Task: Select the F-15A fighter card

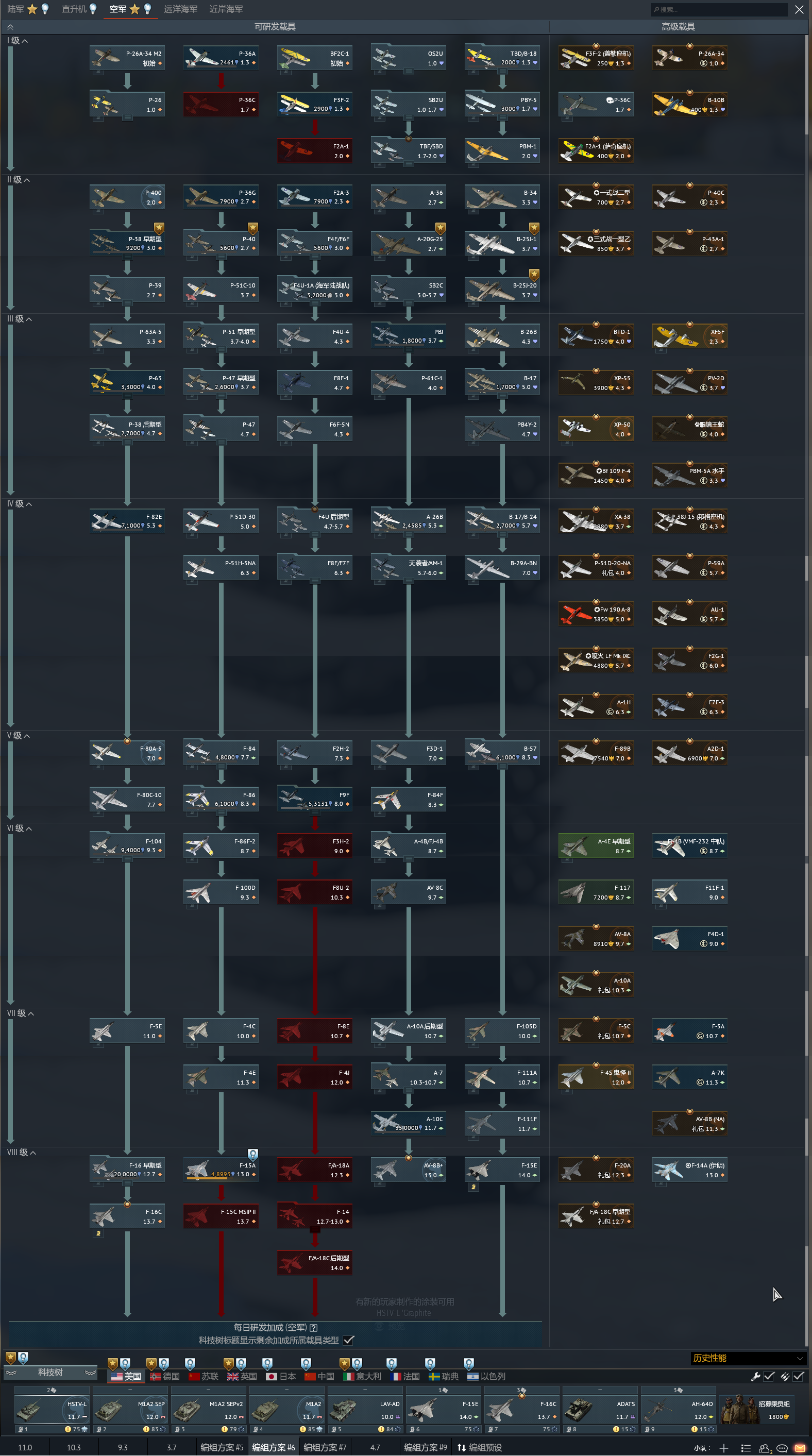Action: pyautogui.click(x=221, y=1169)
